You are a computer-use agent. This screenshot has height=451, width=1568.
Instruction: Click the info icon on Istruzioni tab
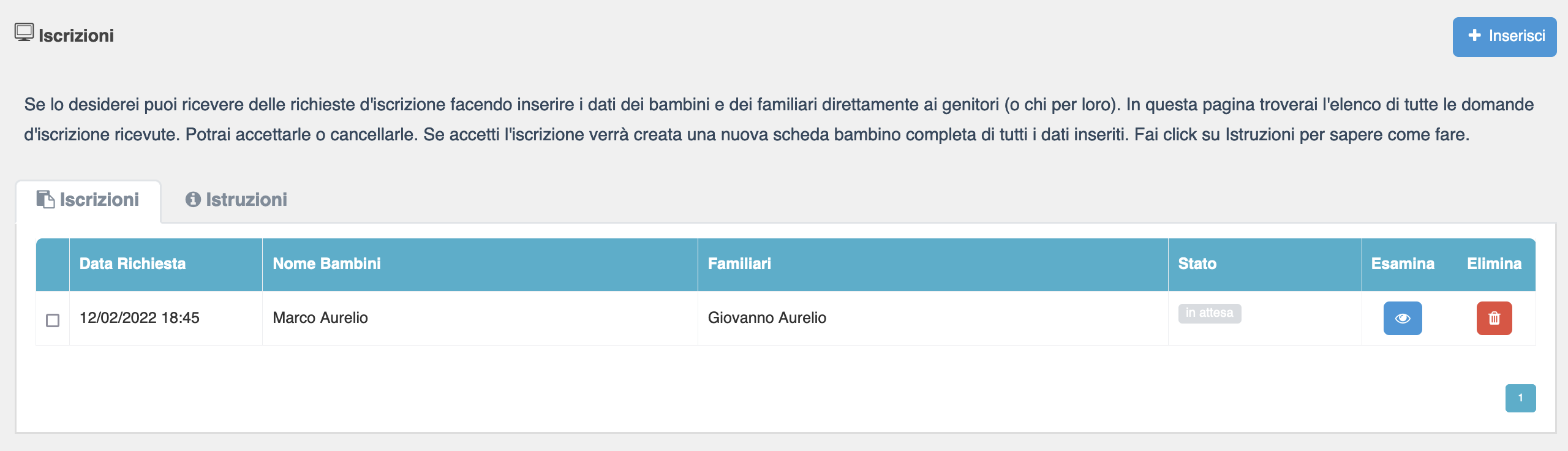193,199
